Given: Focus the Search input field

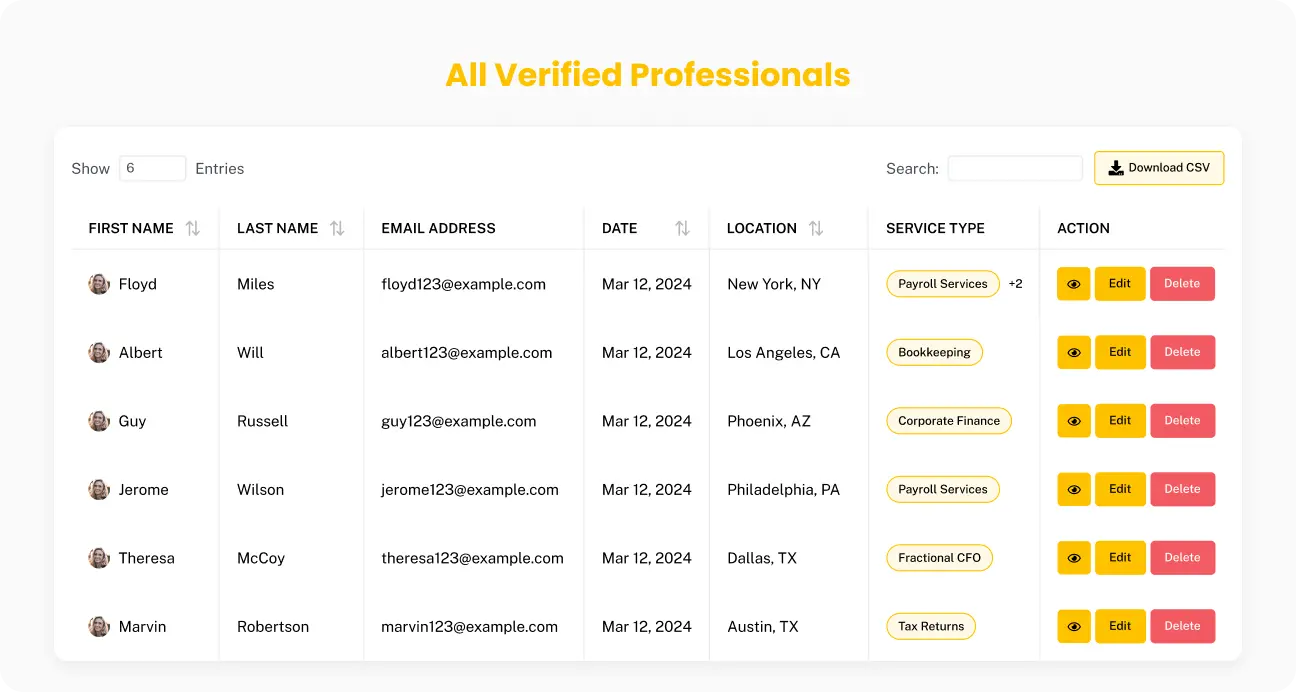Looking at the screenshot, I should (x=1015, y=168).
